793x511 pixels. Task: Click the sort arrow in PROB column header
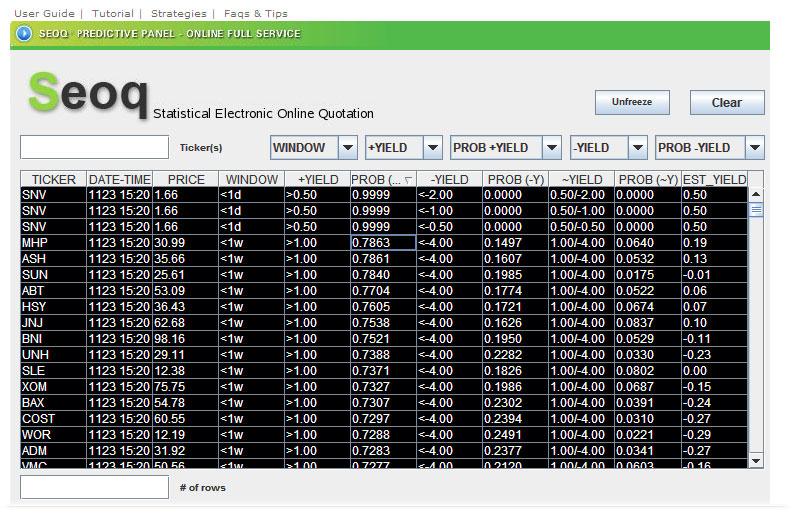pos(408,180)
